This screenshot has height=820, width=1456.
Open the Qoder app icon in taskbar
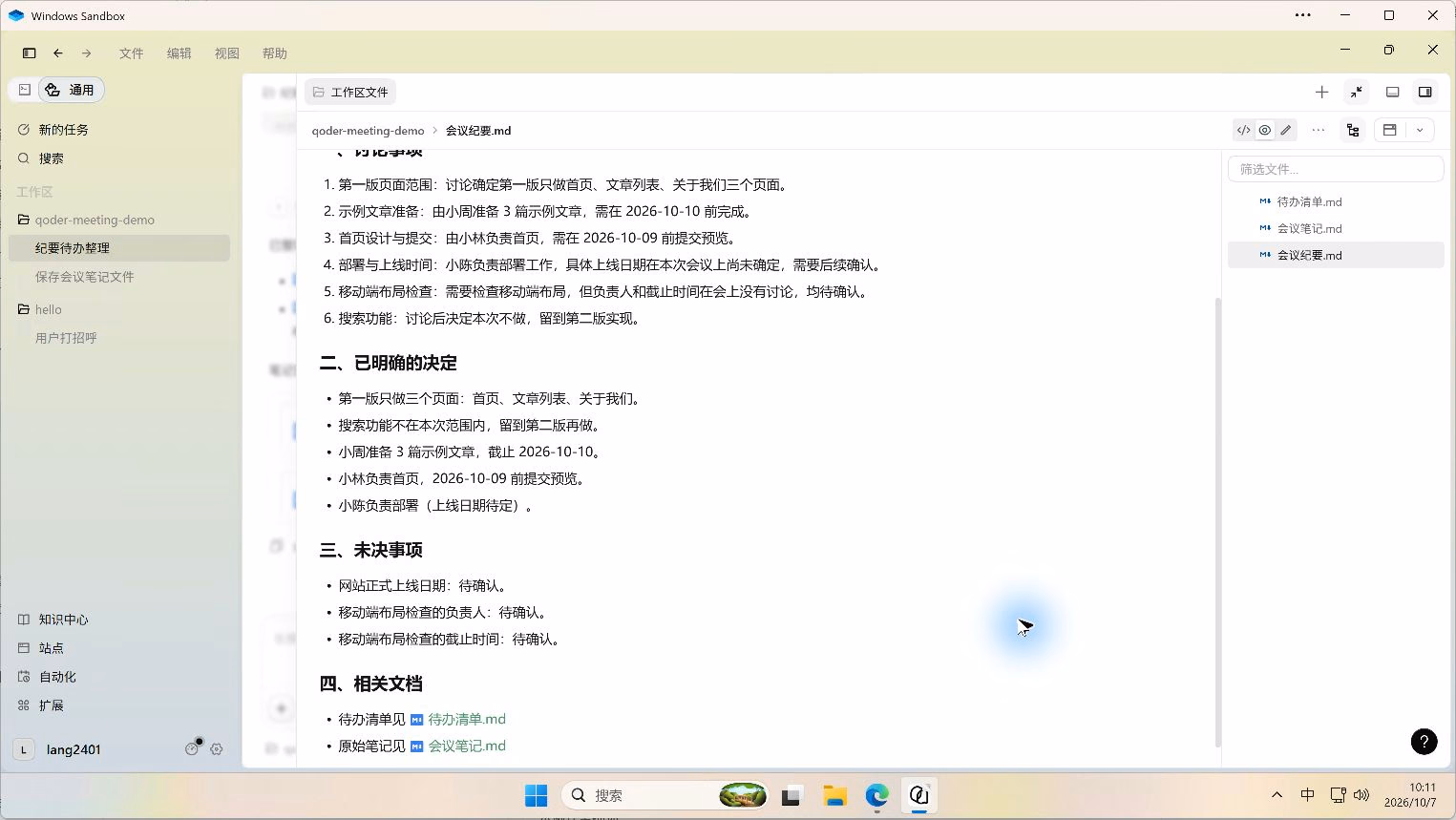(918, 795)
